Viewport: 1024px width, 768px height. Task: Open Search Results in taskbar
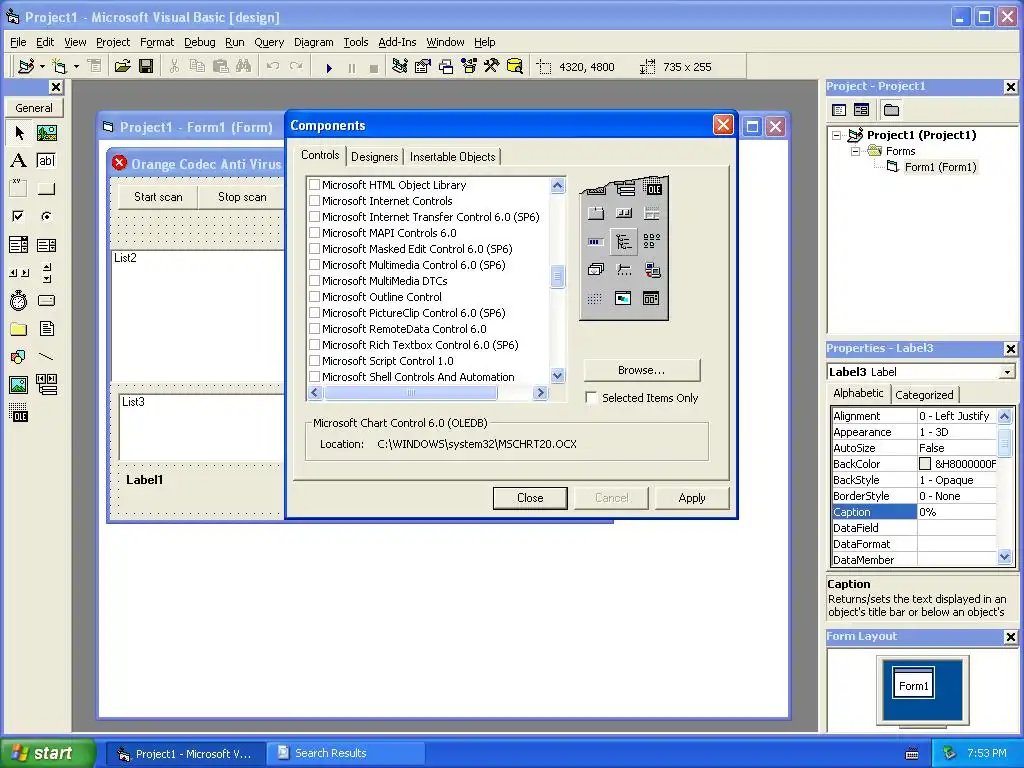(x=345, y=753)
